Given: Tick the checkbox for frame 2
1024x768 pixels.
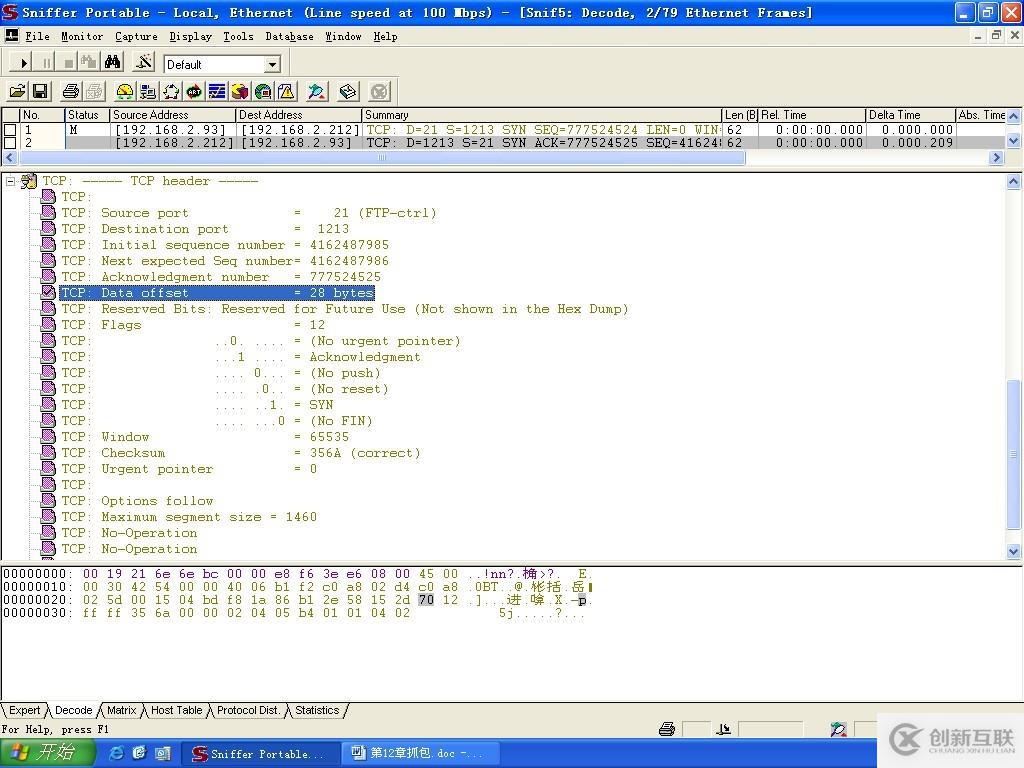Looking at the screenshot, I should [x=10, y=143].
